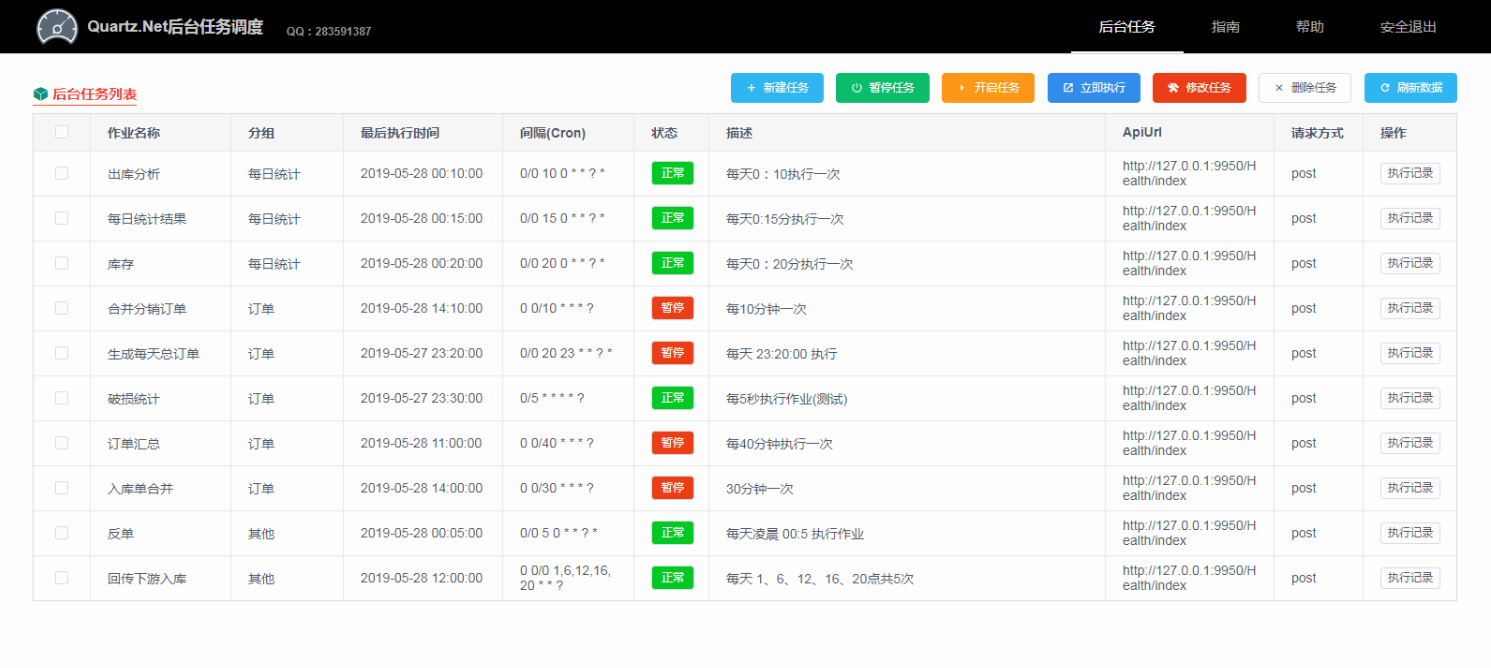
Task: Select the 破损统计 row checkbox
Action: pos(61,397)
